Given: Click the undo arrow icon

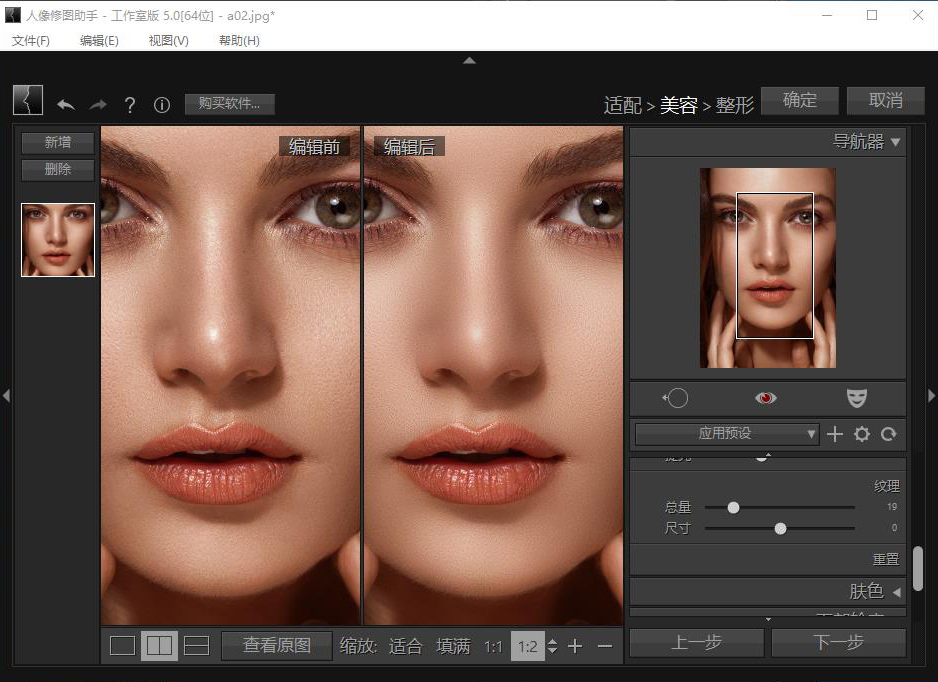Looking at the screenshot, I should (66, 104).
